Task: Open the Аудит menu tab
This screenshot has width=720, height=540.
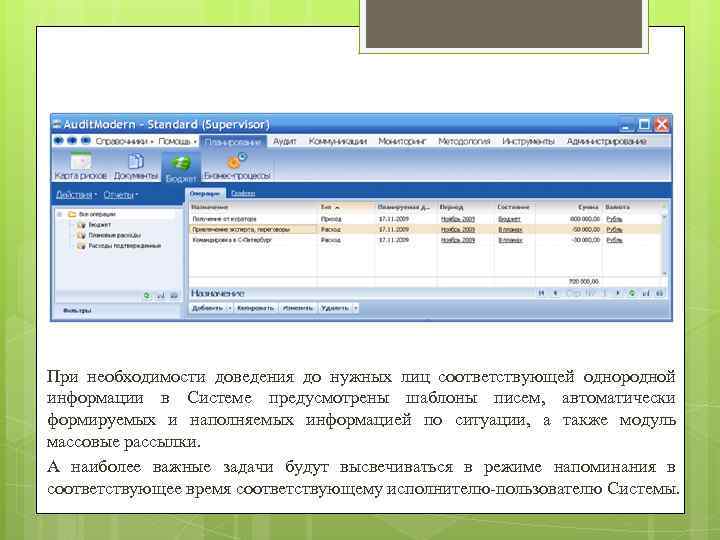Action: tap(284, 141)
